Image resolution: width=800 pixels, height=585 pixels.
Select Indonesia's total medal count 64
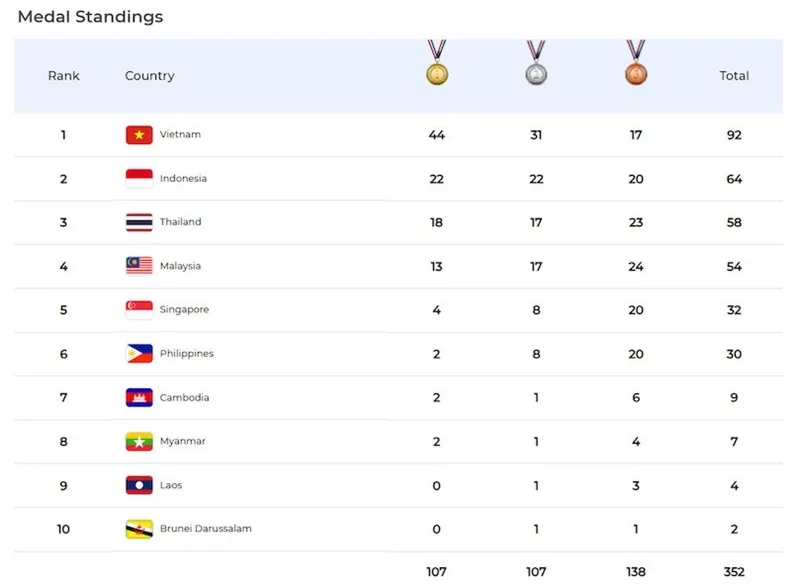[x=734, y=179]
